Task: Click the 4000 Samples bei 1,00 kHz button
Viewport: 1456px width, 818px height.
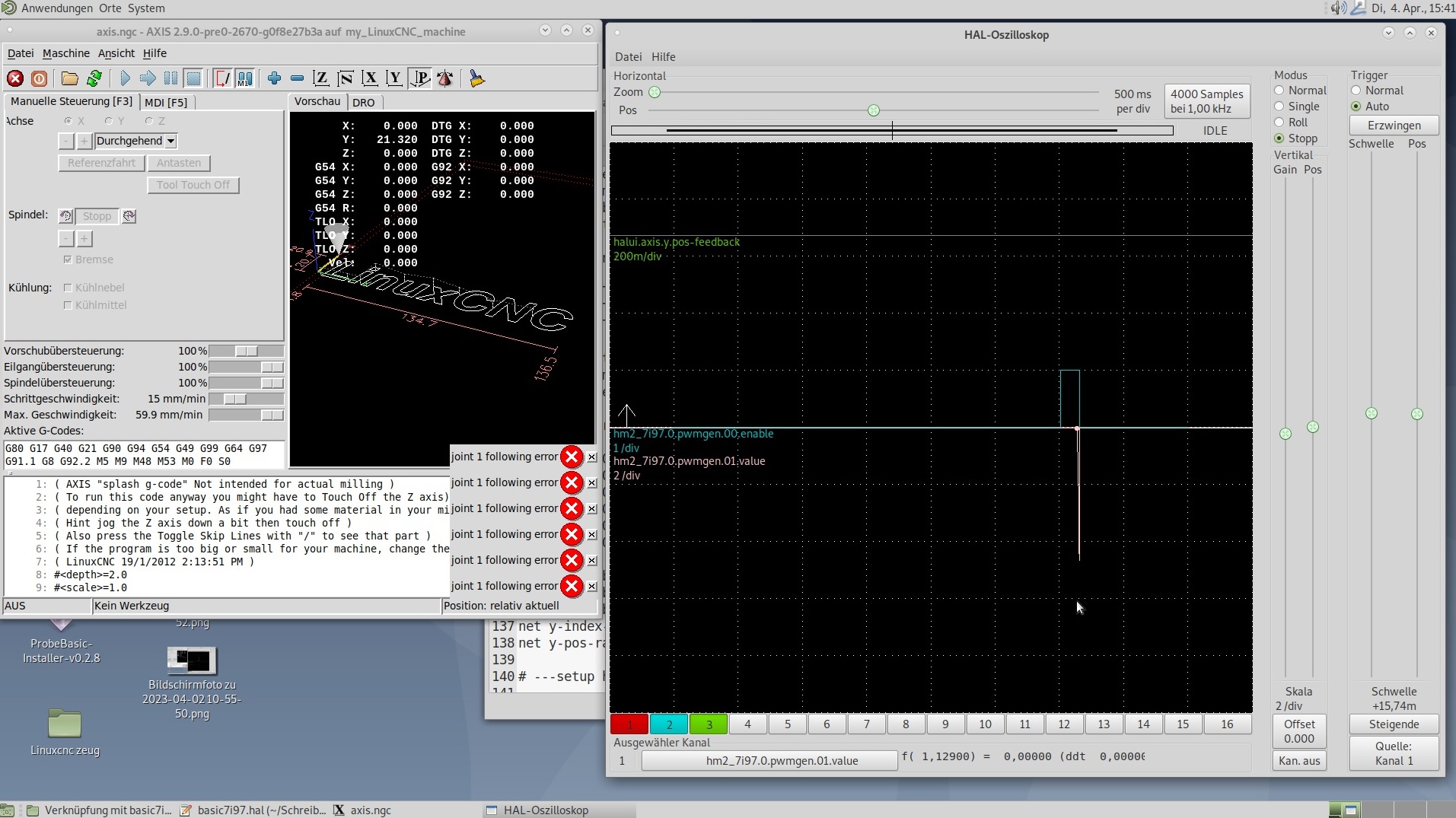Action: (1206, 101)
